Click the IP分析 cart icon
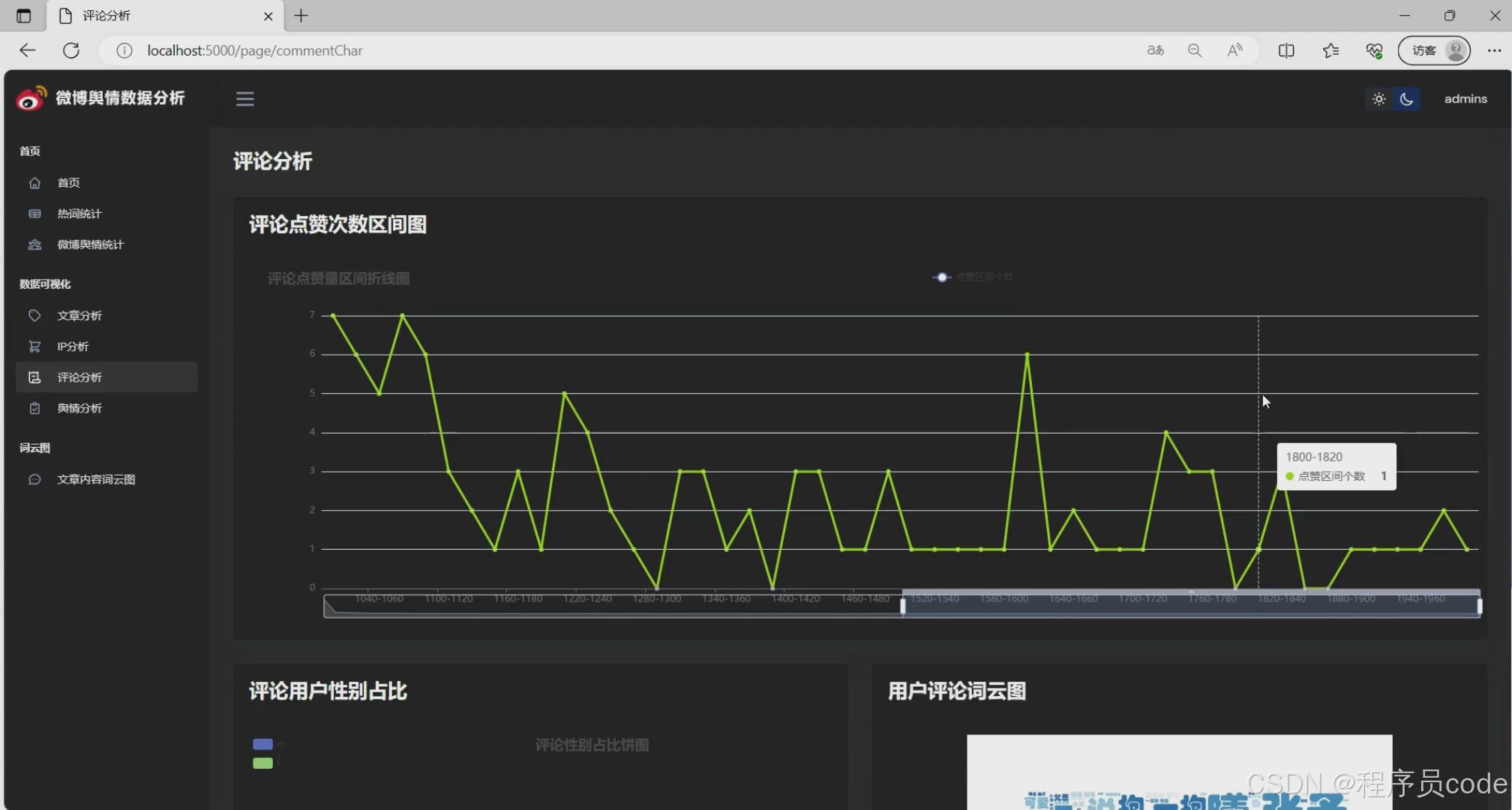 pos(34,346)
